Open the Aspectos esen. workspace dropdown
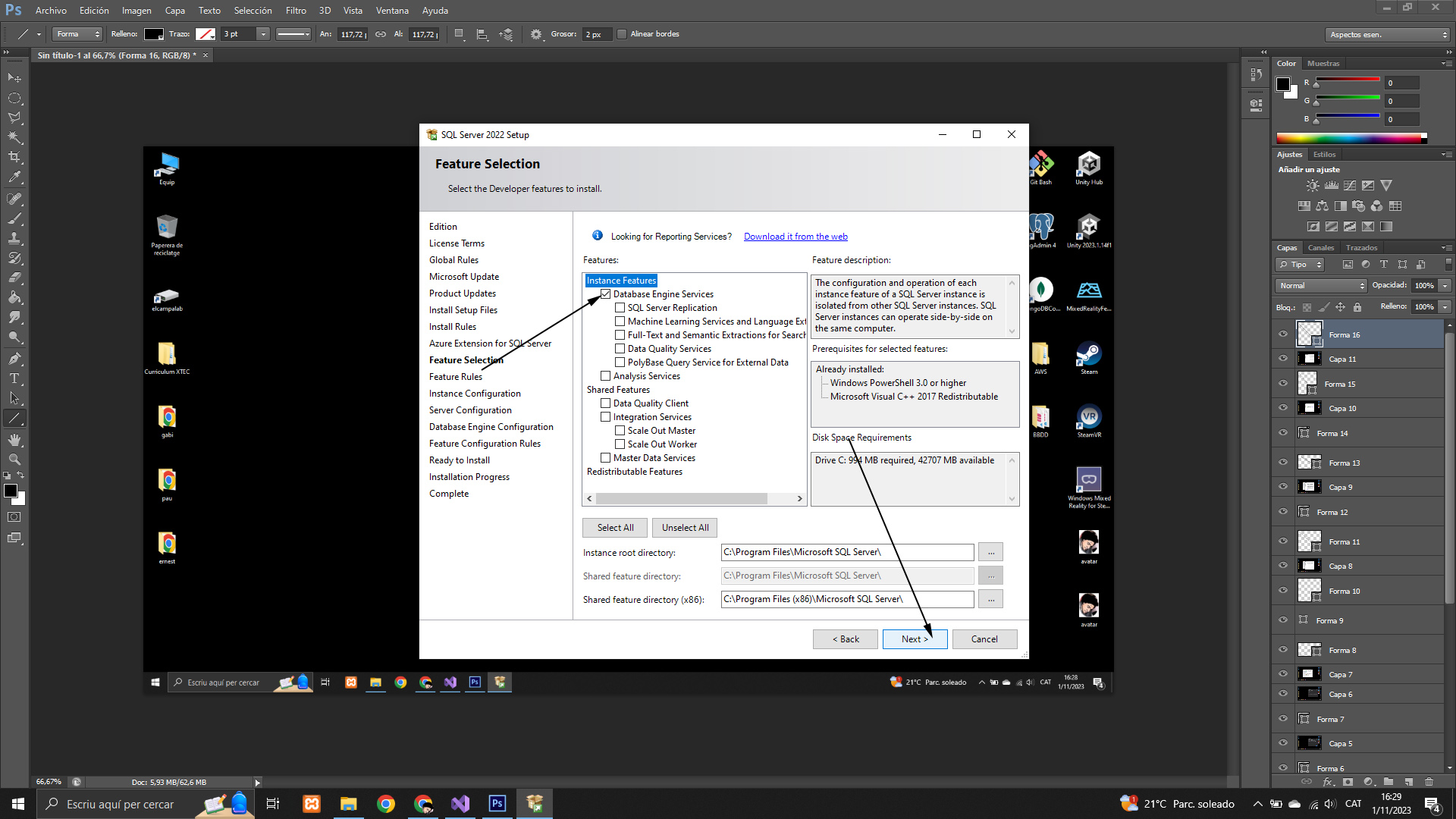The width and height of the screenshot is (1456, 819). [x=1388, y=34]
